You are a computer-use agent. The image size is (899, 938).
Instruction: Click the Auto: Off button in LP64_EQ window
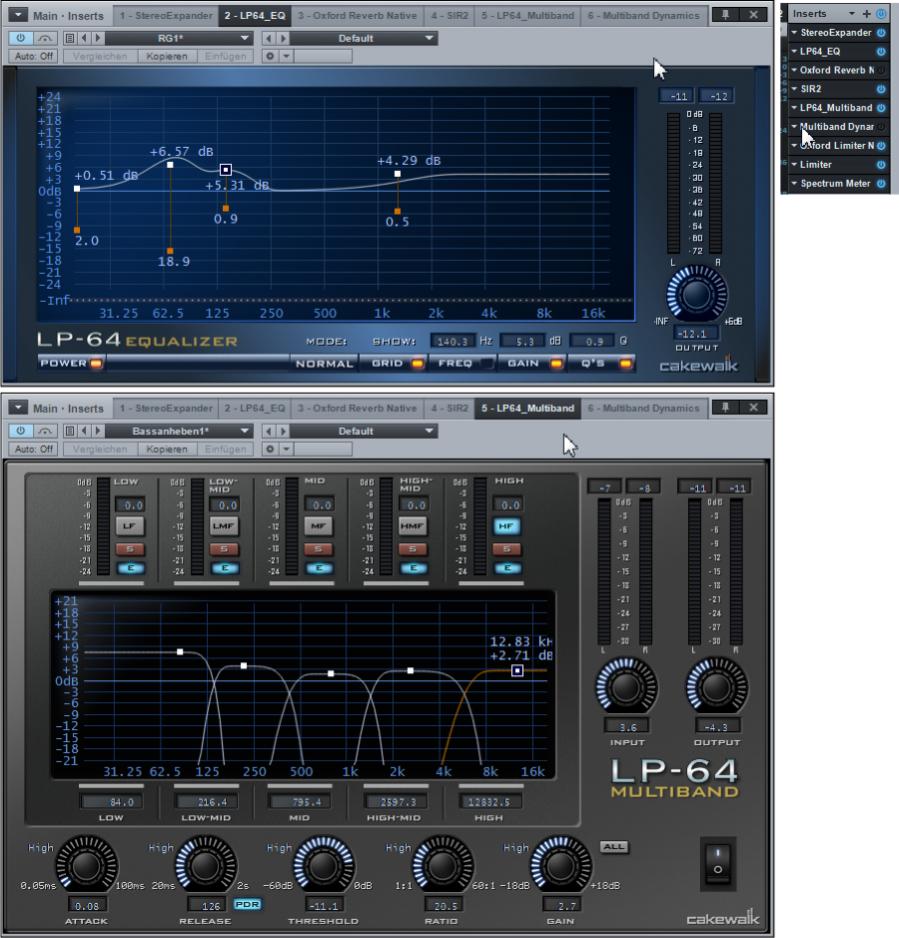pos(33,56)
